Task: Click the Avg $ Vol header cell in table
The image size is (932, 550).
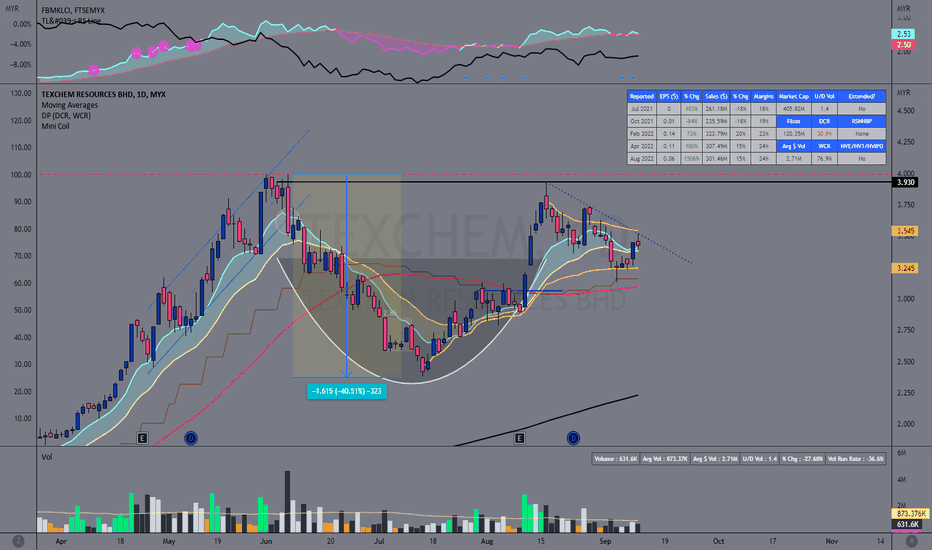Action: [794, 146]
